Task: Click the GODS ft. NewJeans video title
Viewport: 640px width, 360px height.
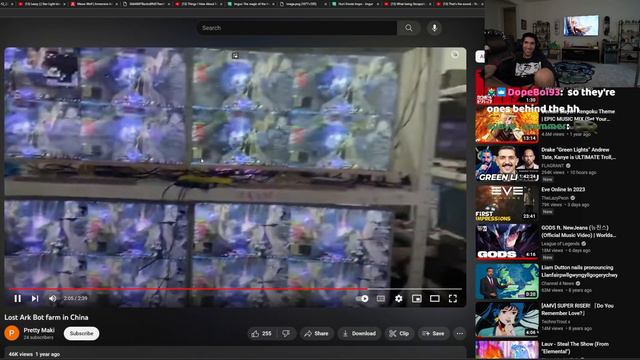Action: point(578,231)
